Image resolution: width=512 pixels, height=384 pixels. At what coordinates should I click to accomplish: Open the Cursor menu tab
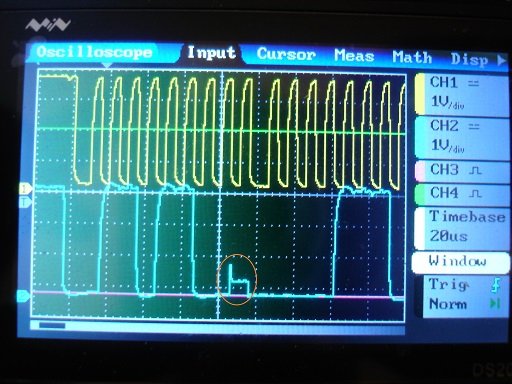point(286,54)
